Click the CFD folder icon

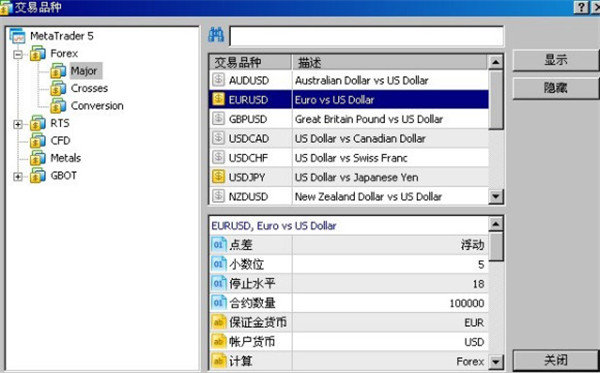click(38, 140)
